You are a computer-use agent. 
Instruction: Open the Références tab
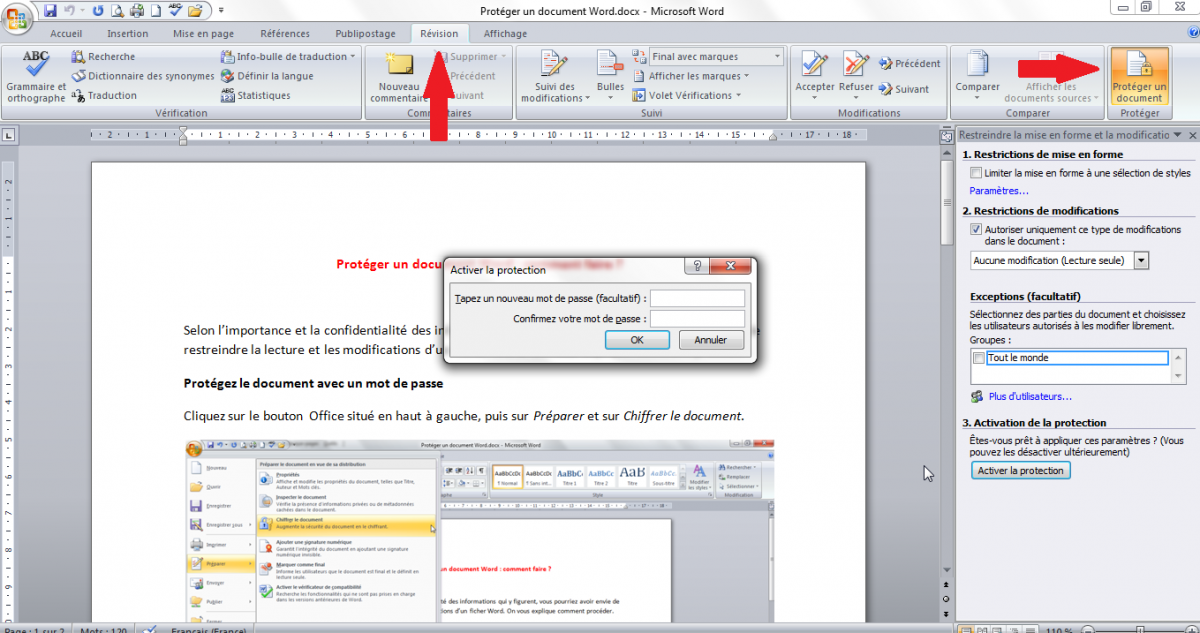point(285,33)
